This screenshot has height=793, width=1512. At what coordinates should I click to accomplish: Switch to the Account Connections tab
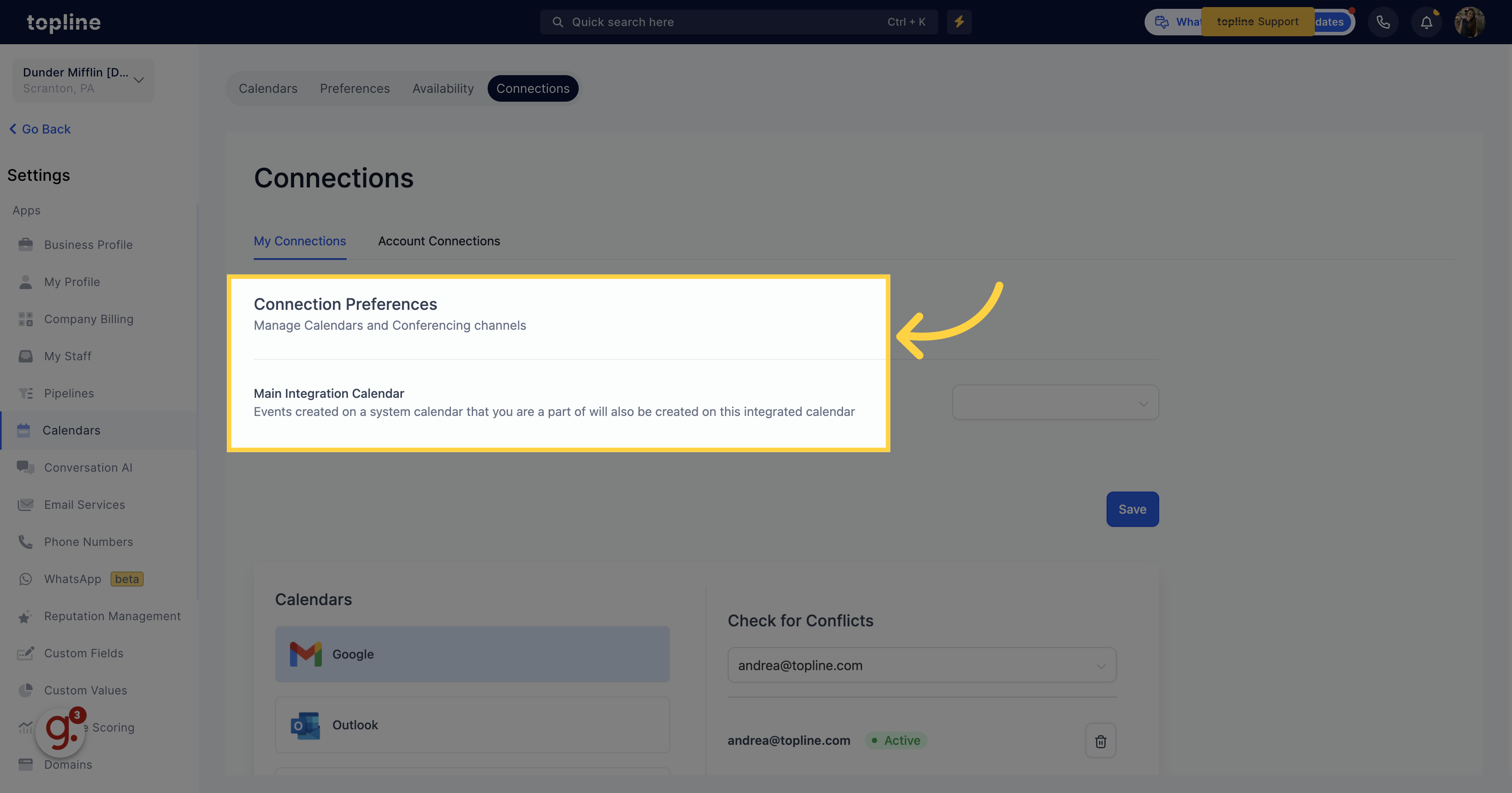pyautogui.click(x=439, y=241)
